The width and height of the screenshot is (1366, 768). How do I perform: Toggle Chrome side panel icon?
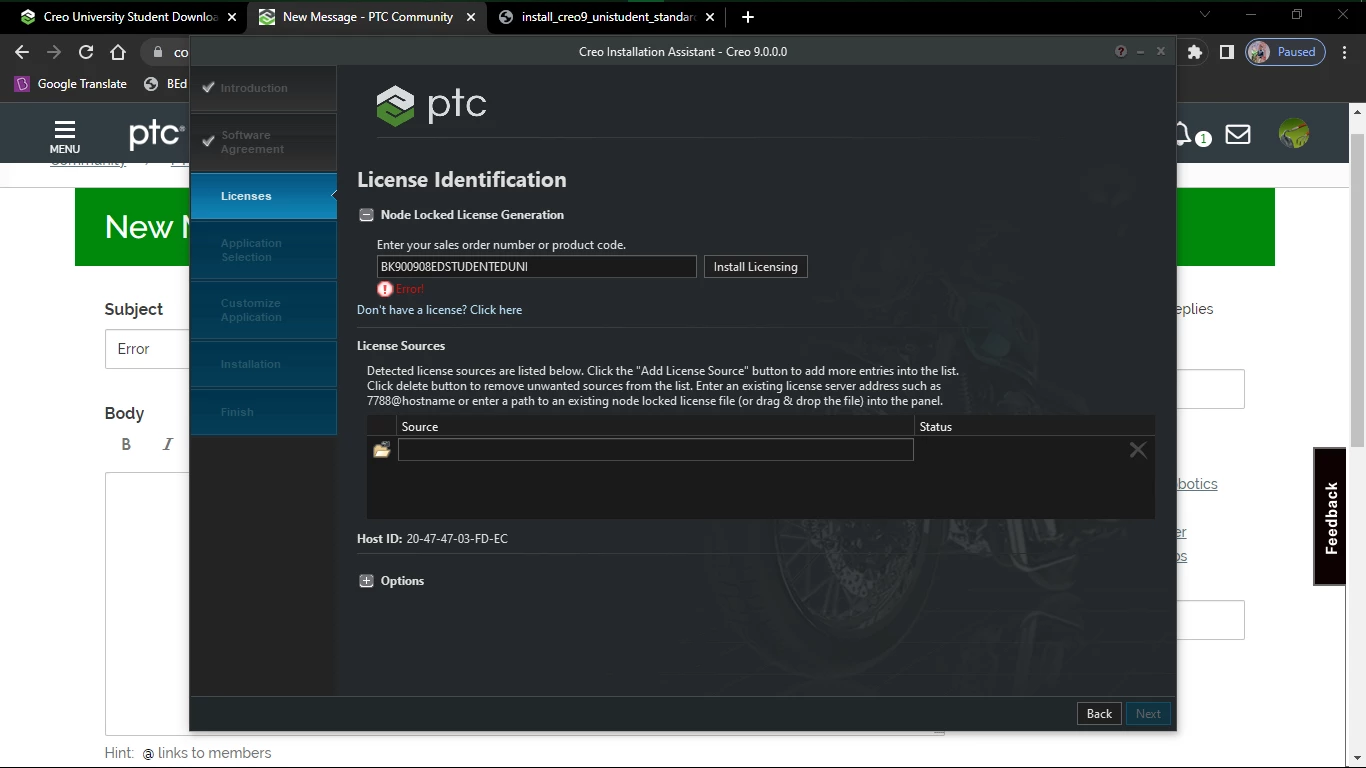tap(1226, 52)
